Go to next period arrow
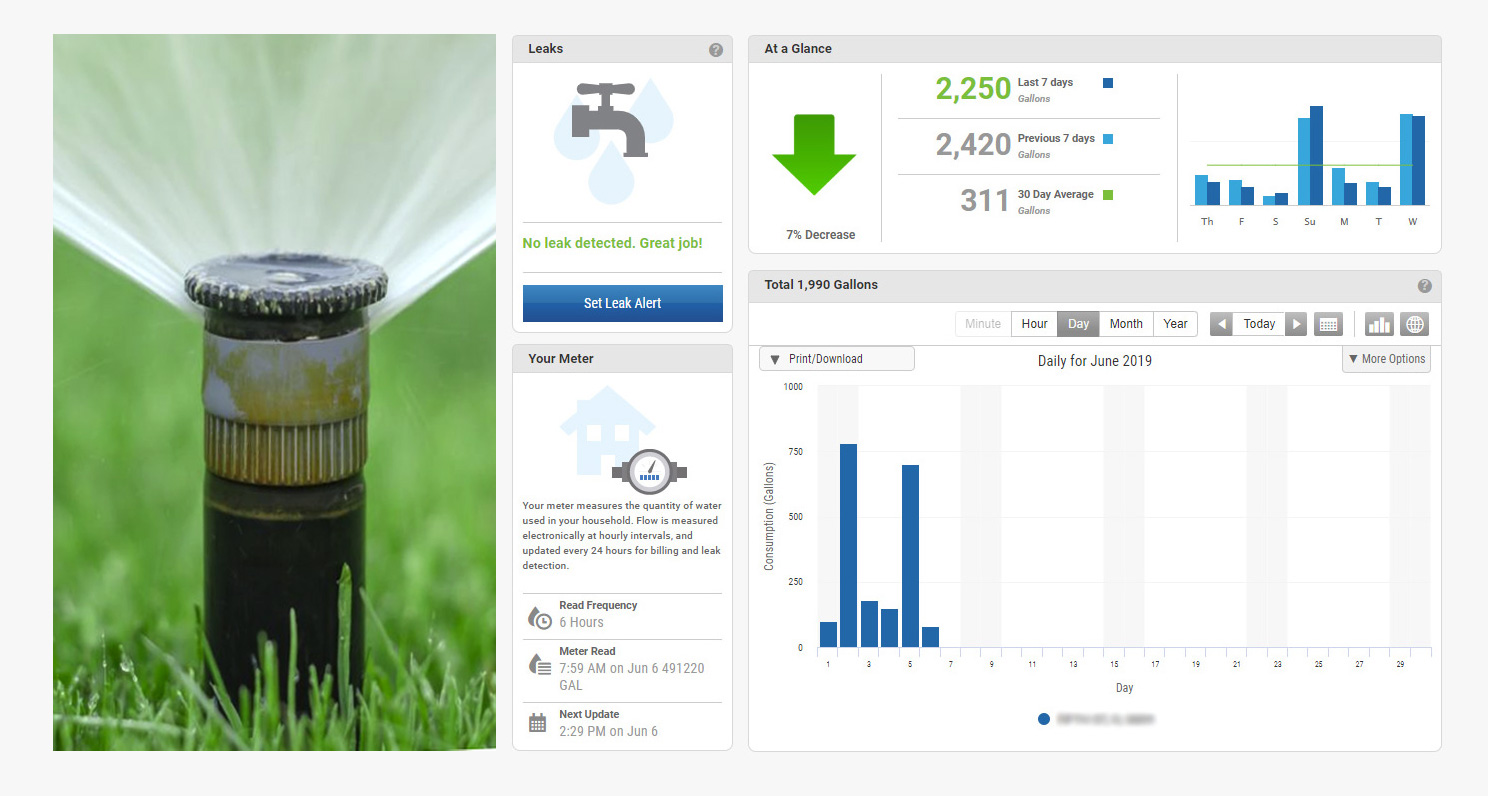 click(1296, 324)
